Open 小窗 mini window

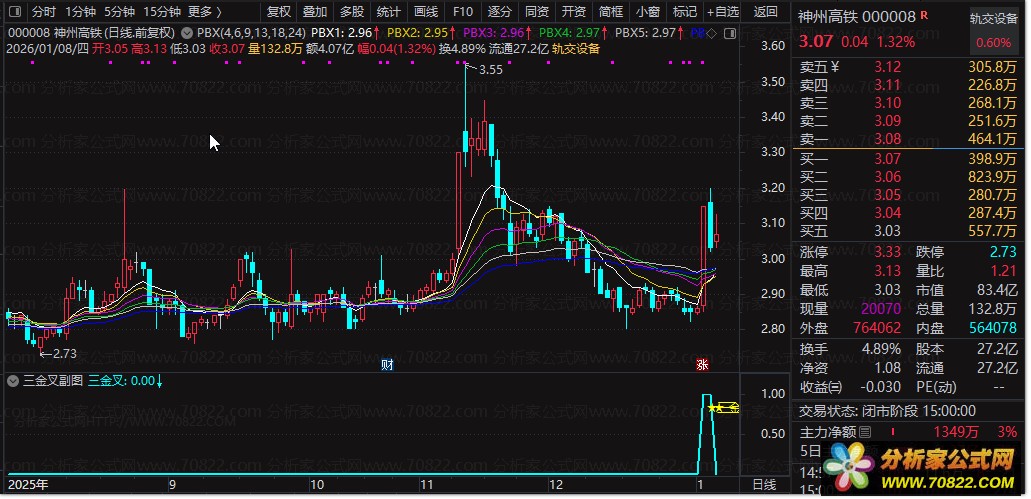point(648,11)
